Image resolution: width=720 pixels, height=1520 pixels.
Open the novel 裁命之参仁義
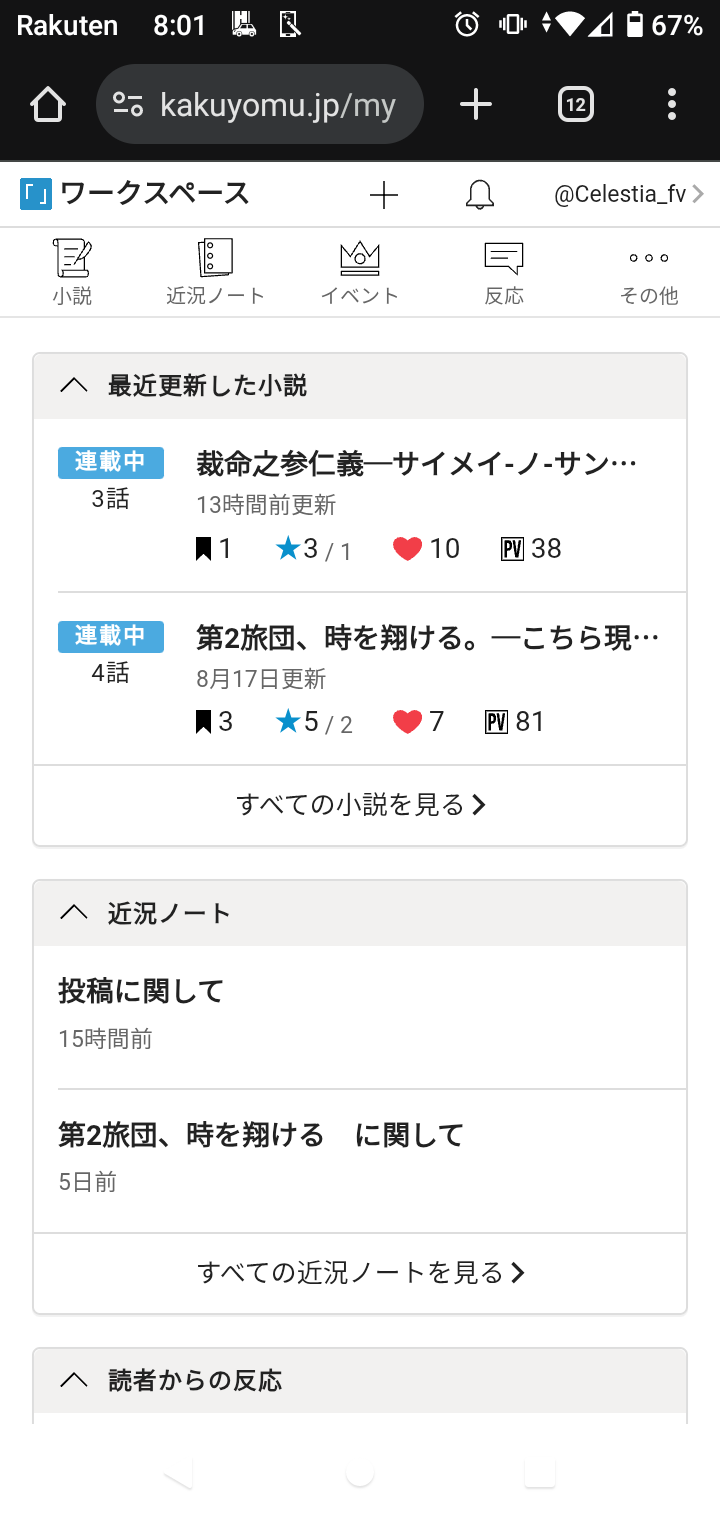[x=416, y=464]
